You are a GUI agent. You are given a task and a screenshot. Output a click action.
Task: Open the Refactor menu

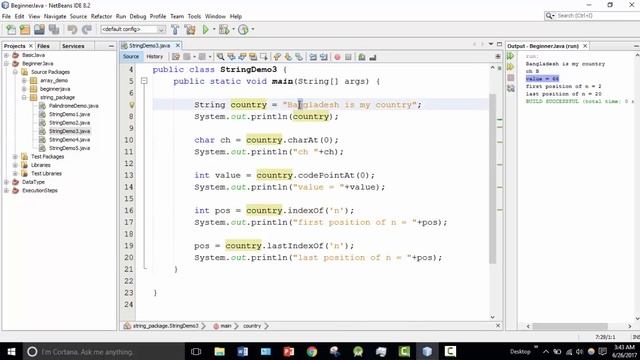(x=101, y=16)
